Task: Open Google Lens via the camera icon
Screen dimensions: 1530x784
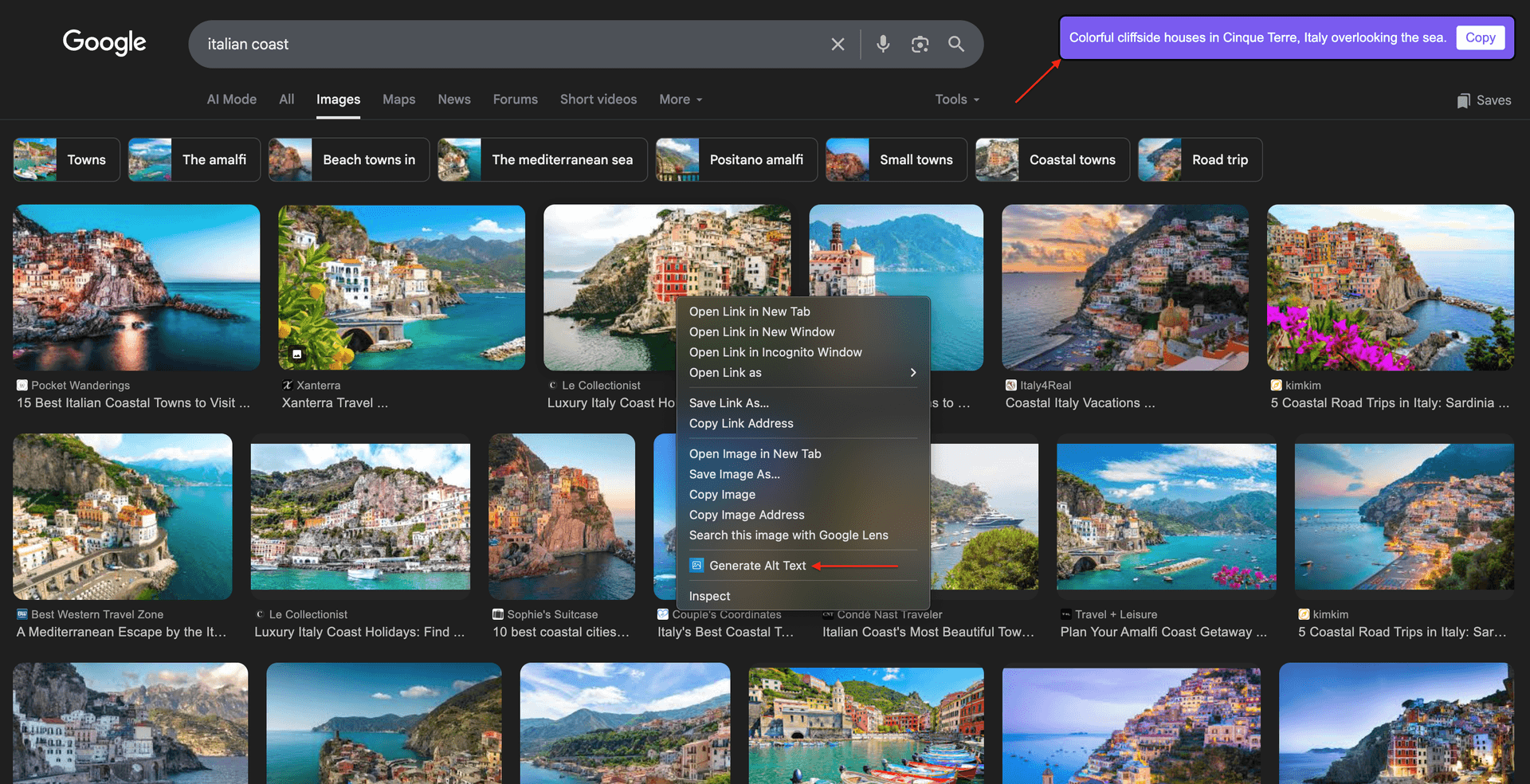Action: pyautogui.click(x=920, y=44)
